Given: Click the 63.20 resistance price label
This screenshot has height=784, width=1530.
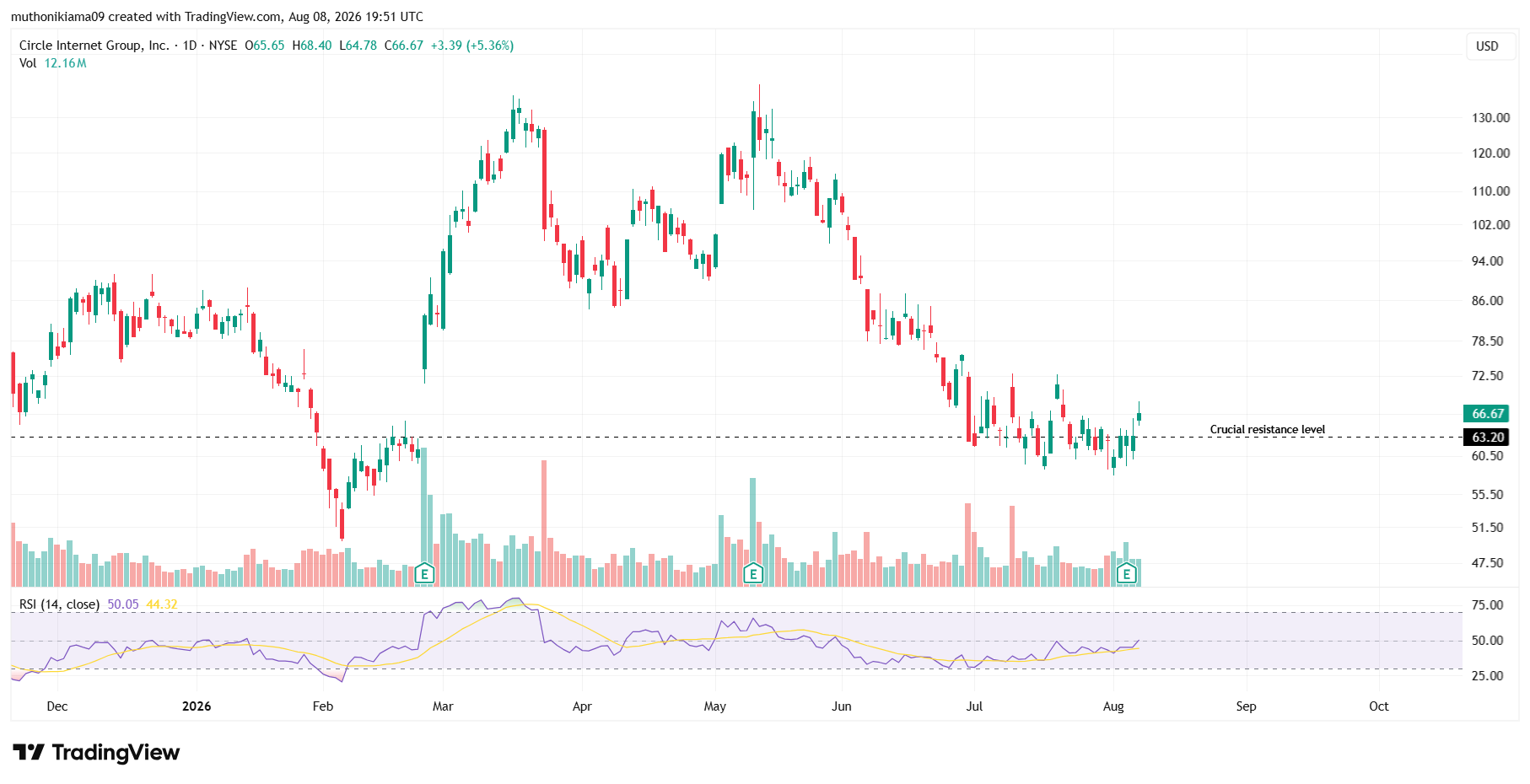Looking at the screenshot, I should [1488, 437].
